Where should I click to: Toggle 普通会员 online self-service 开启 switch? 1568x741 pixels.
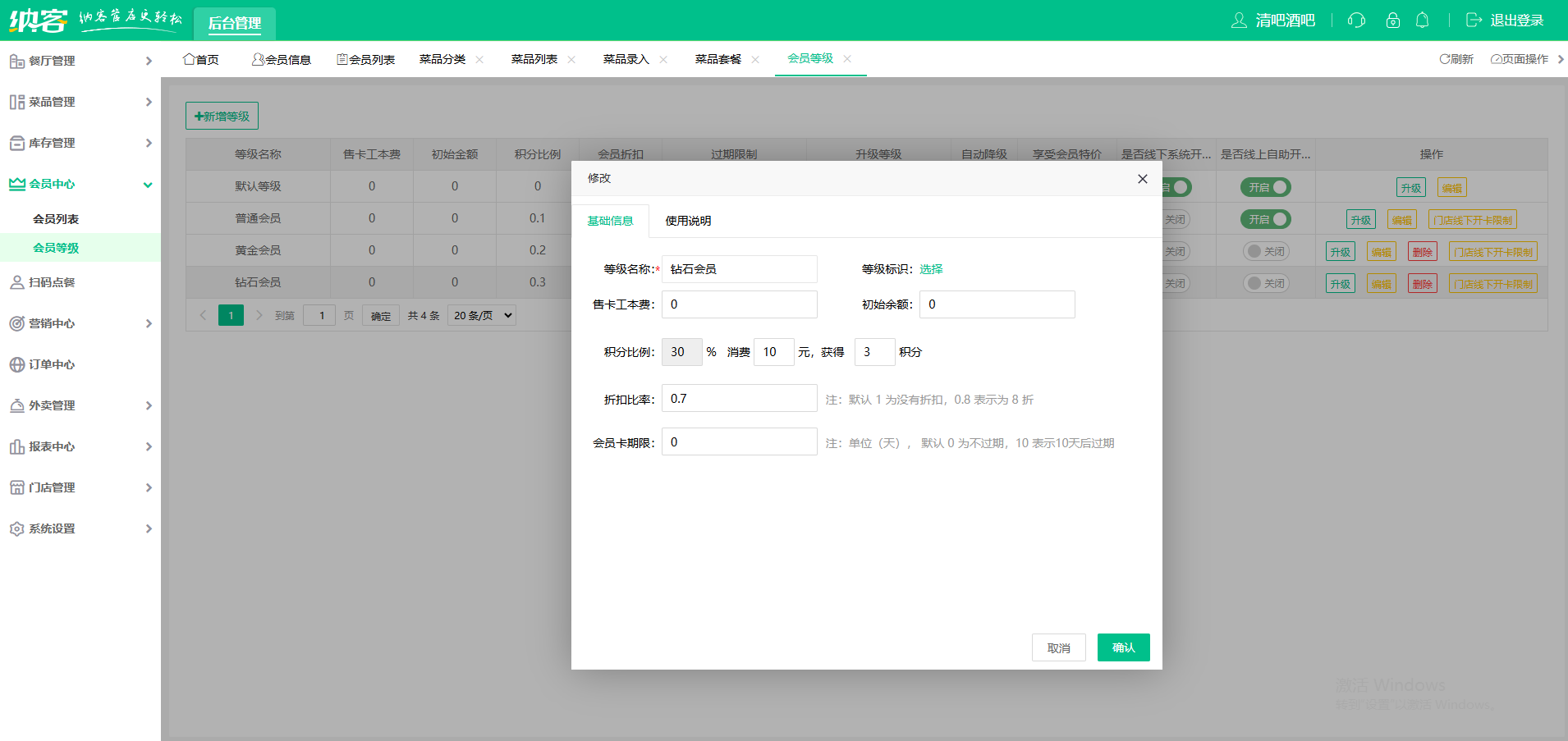(x=1265, y=219)
